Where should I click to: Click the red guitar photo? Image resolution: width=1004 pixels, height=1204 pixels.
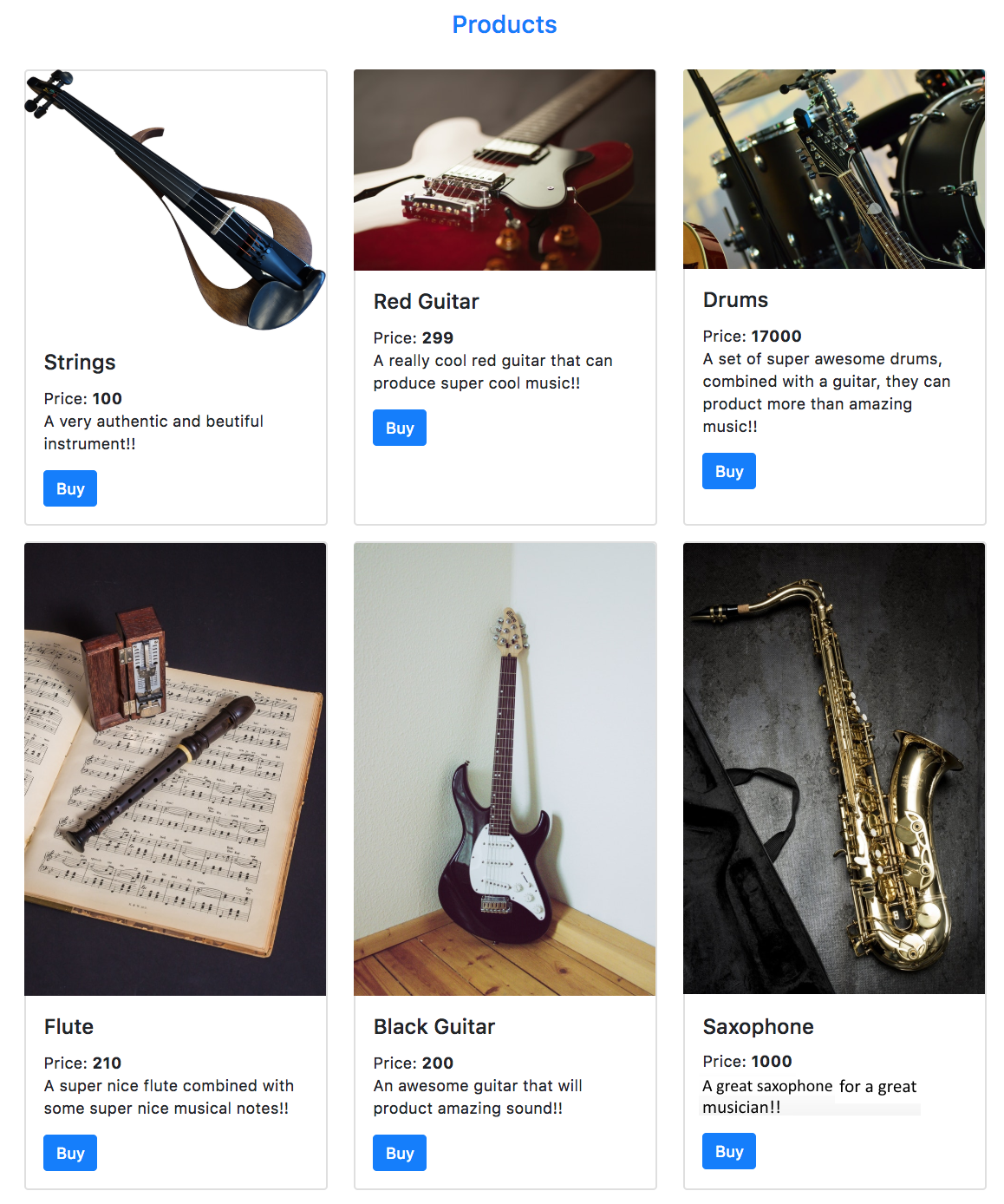pyautogui.click(x=505, y=170)
